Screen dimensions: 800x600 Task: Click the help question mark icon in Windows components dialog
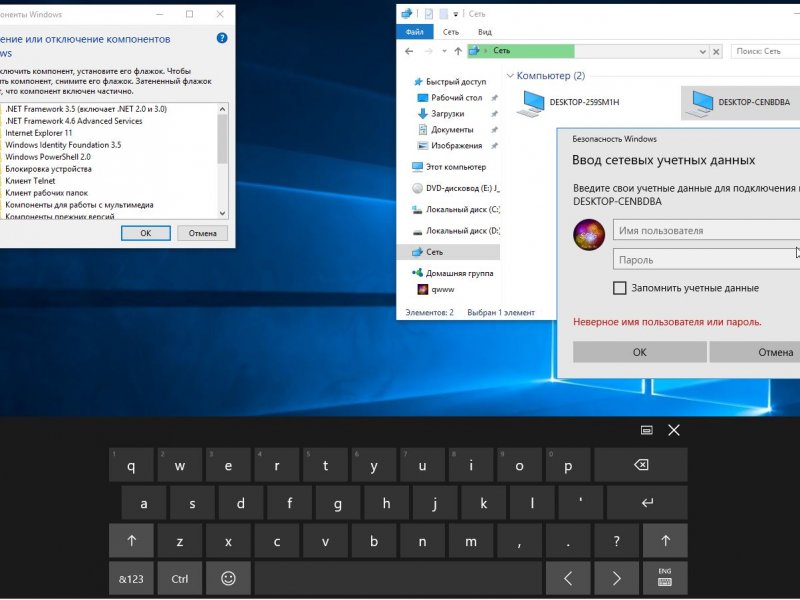click(x=222, y=38)
